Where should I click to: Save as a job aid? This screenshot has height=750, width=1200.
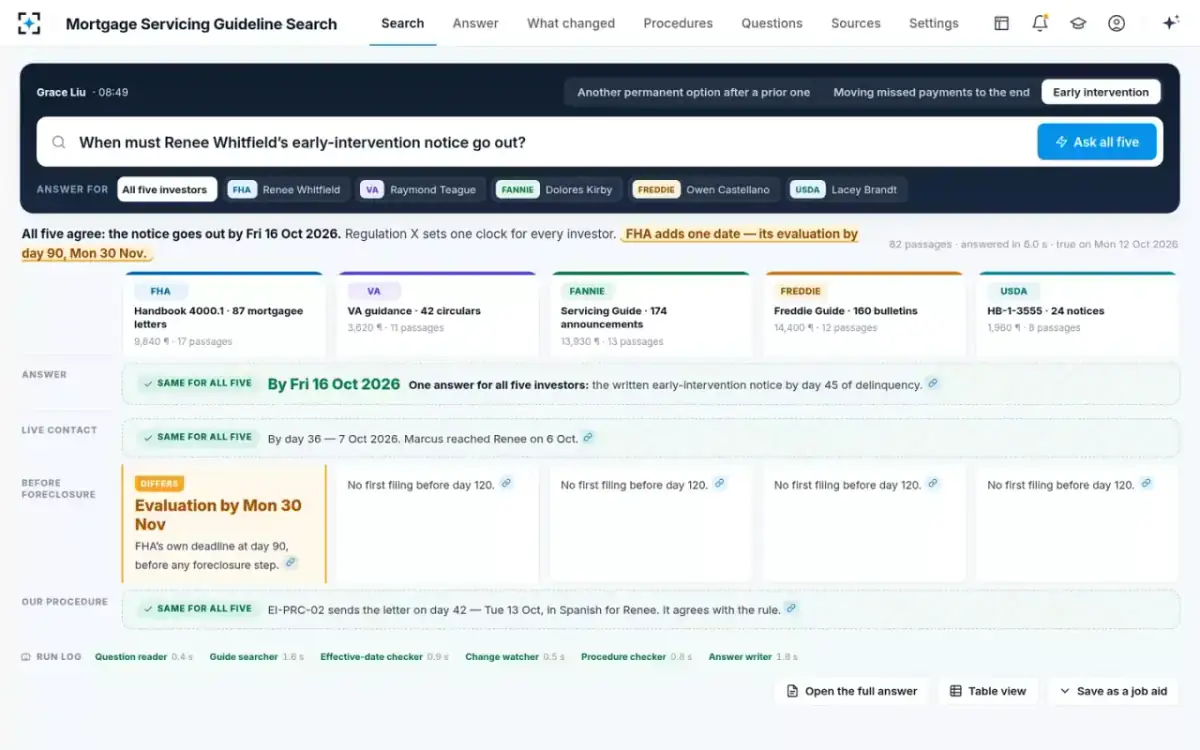pyautogui.click(x=1113, y=691)
